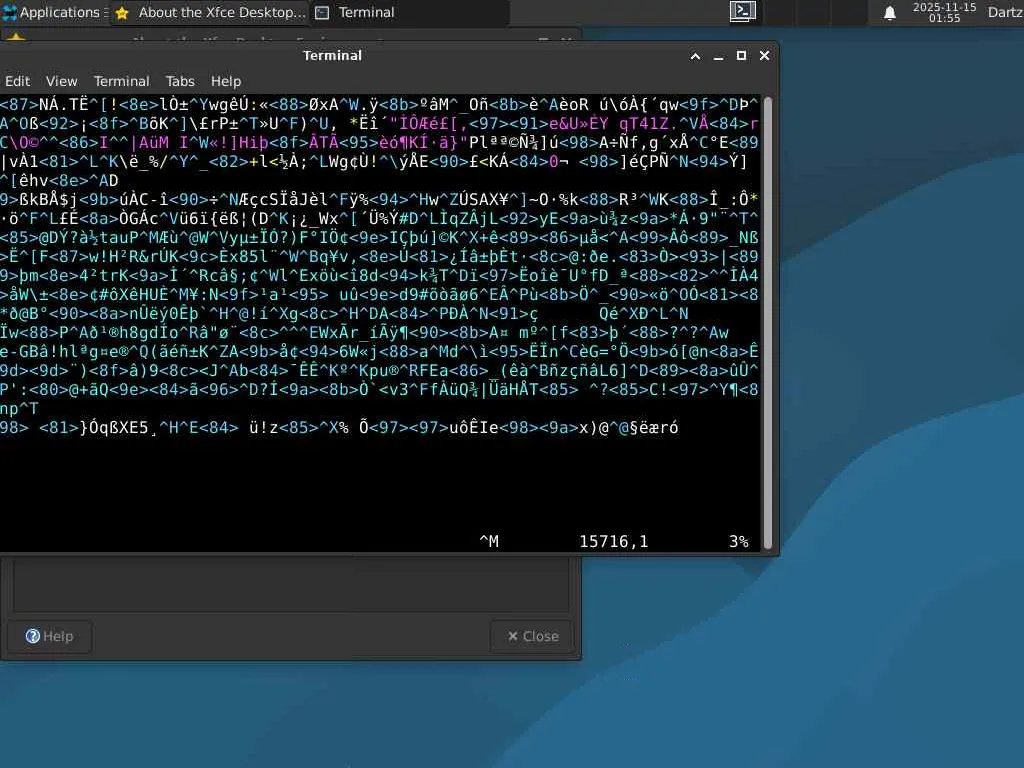Click the clock showing 2025-11-15 01:55
Screen dimensions: 1024x768
(944, 12)
